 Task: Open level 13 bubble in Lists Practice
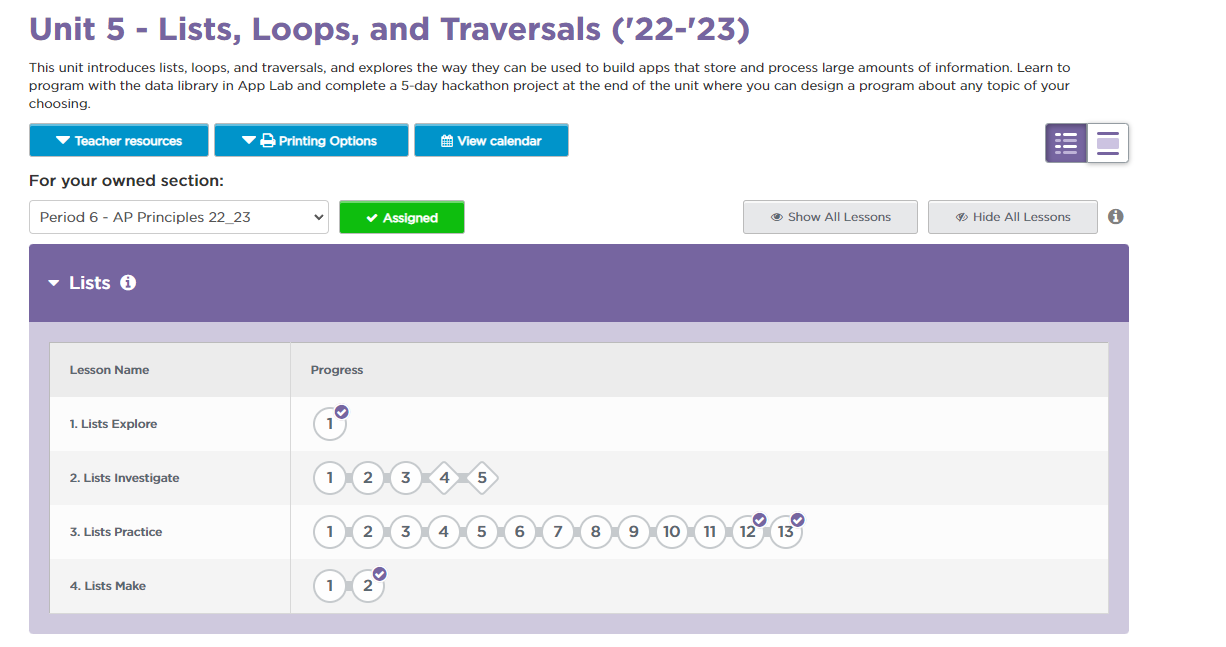click(x=786, y=532)
